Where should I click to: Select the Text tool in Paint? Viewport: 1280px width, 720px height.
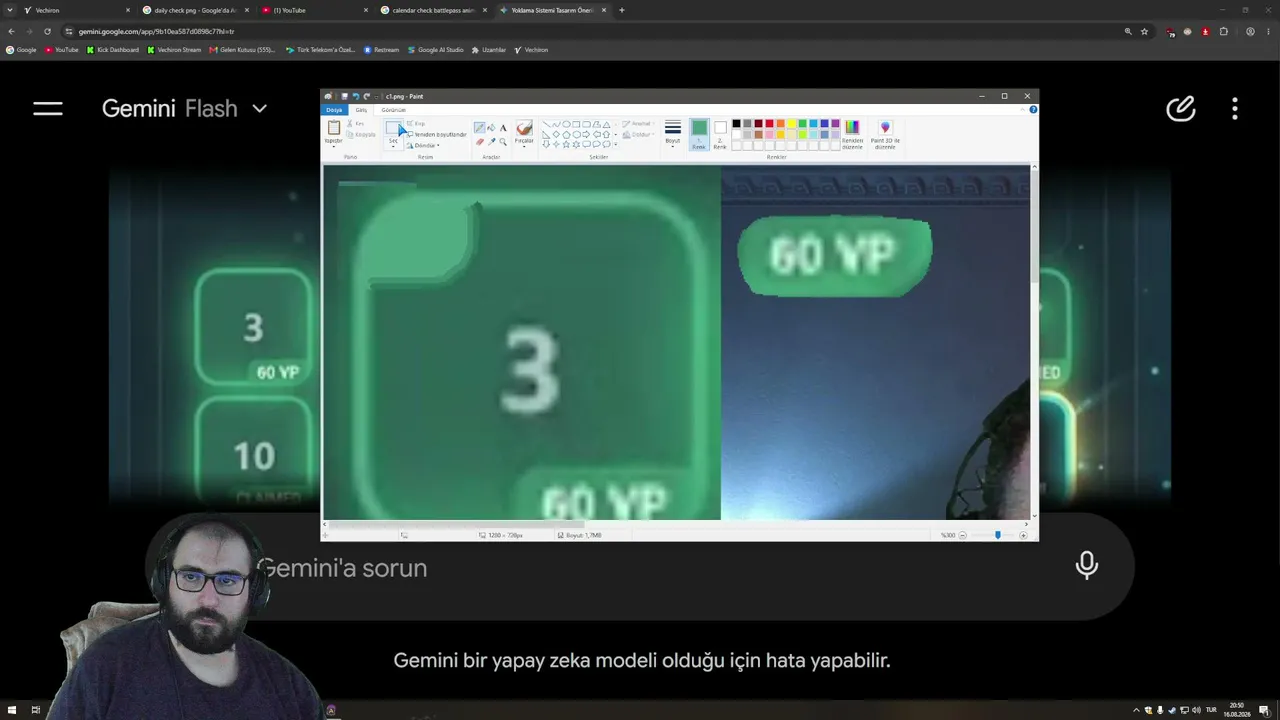click(503, 128)
